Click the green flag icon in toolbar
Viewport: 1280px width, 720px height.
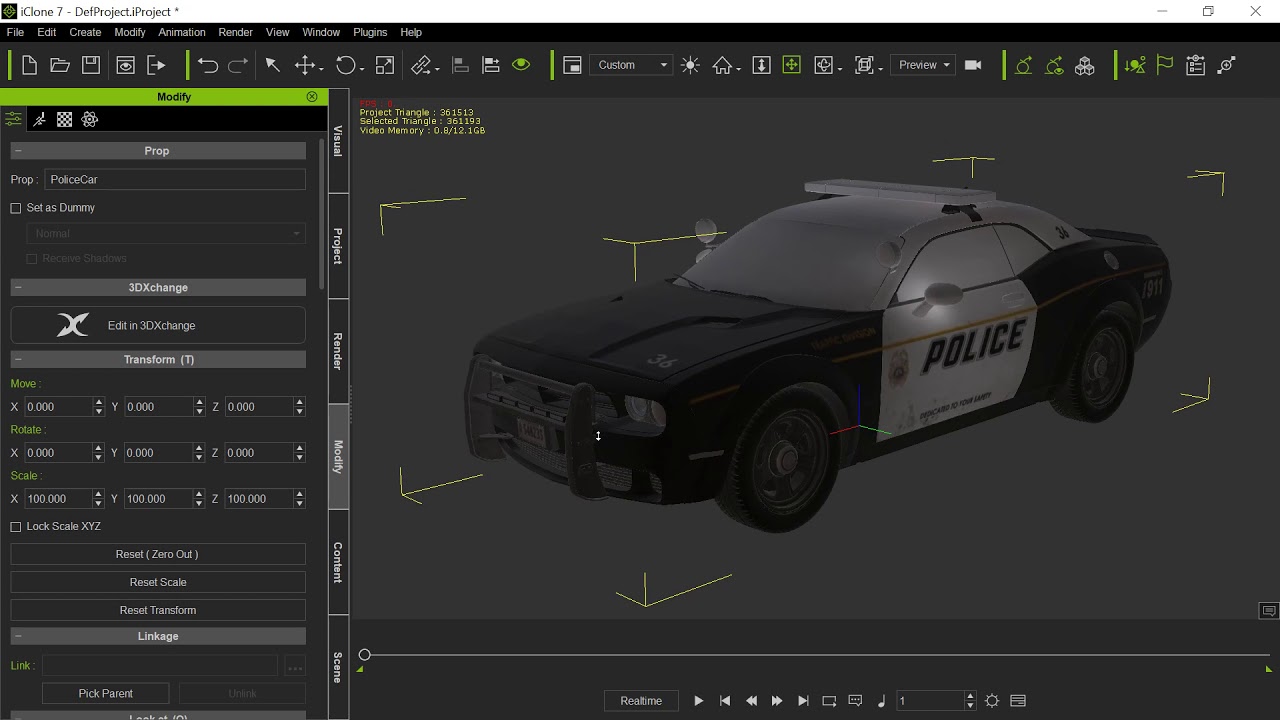(1165, 65)
